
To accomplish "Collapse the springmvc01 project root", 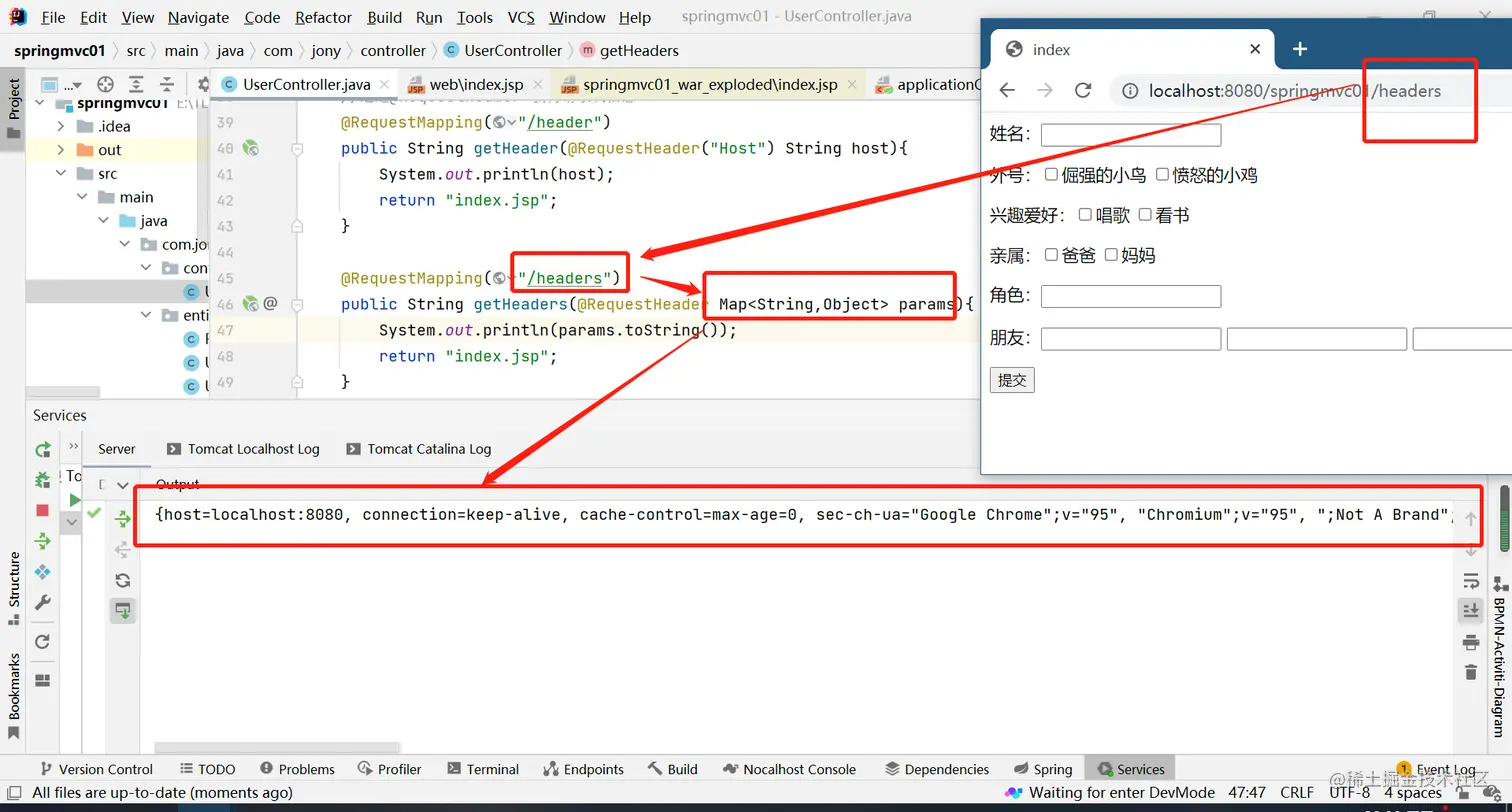I will 40,103.
